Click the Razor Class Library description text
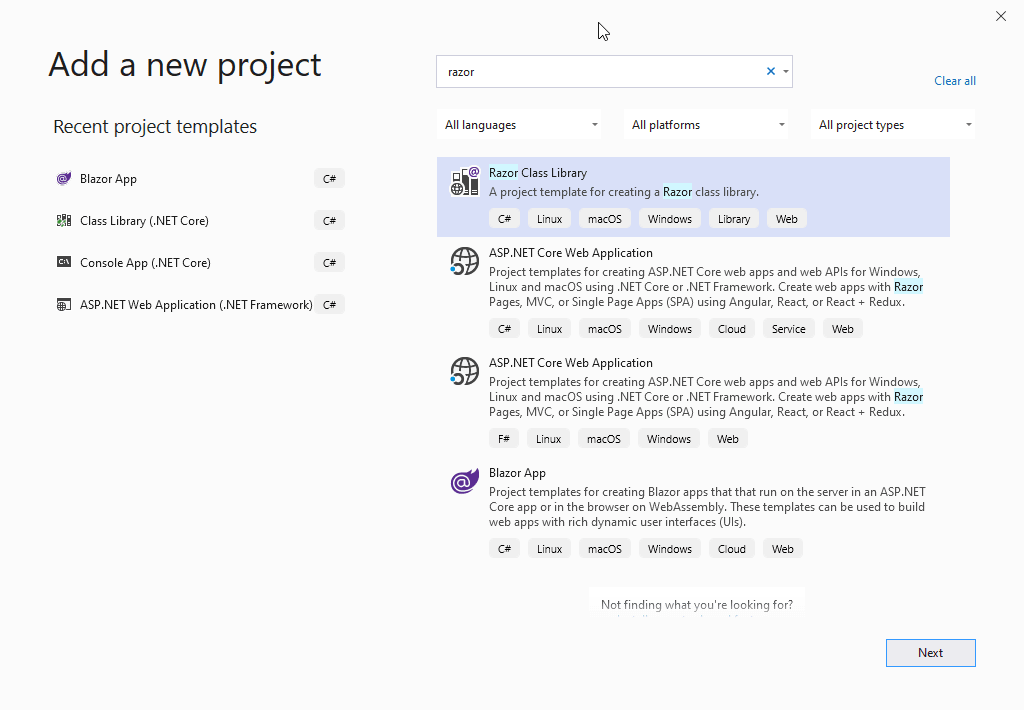 [624, 192]
